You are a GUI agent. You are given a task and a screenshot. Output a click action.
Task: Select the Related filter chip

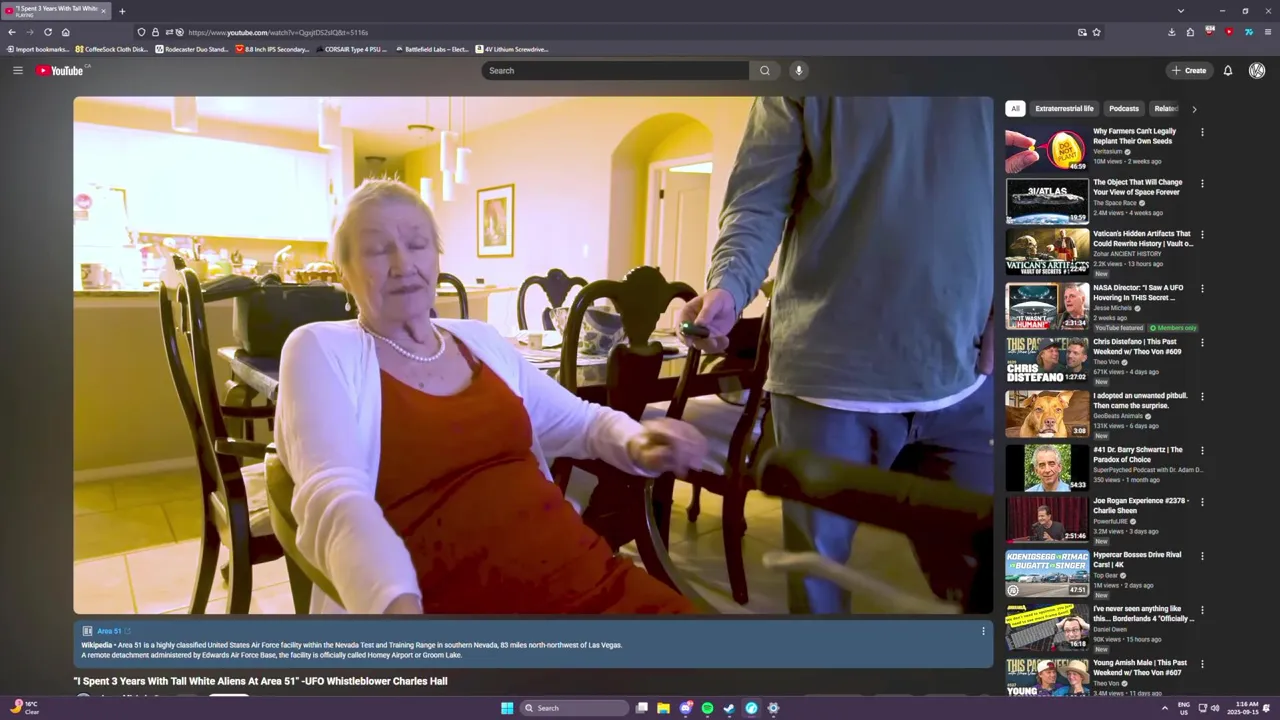coord(1166,108)
